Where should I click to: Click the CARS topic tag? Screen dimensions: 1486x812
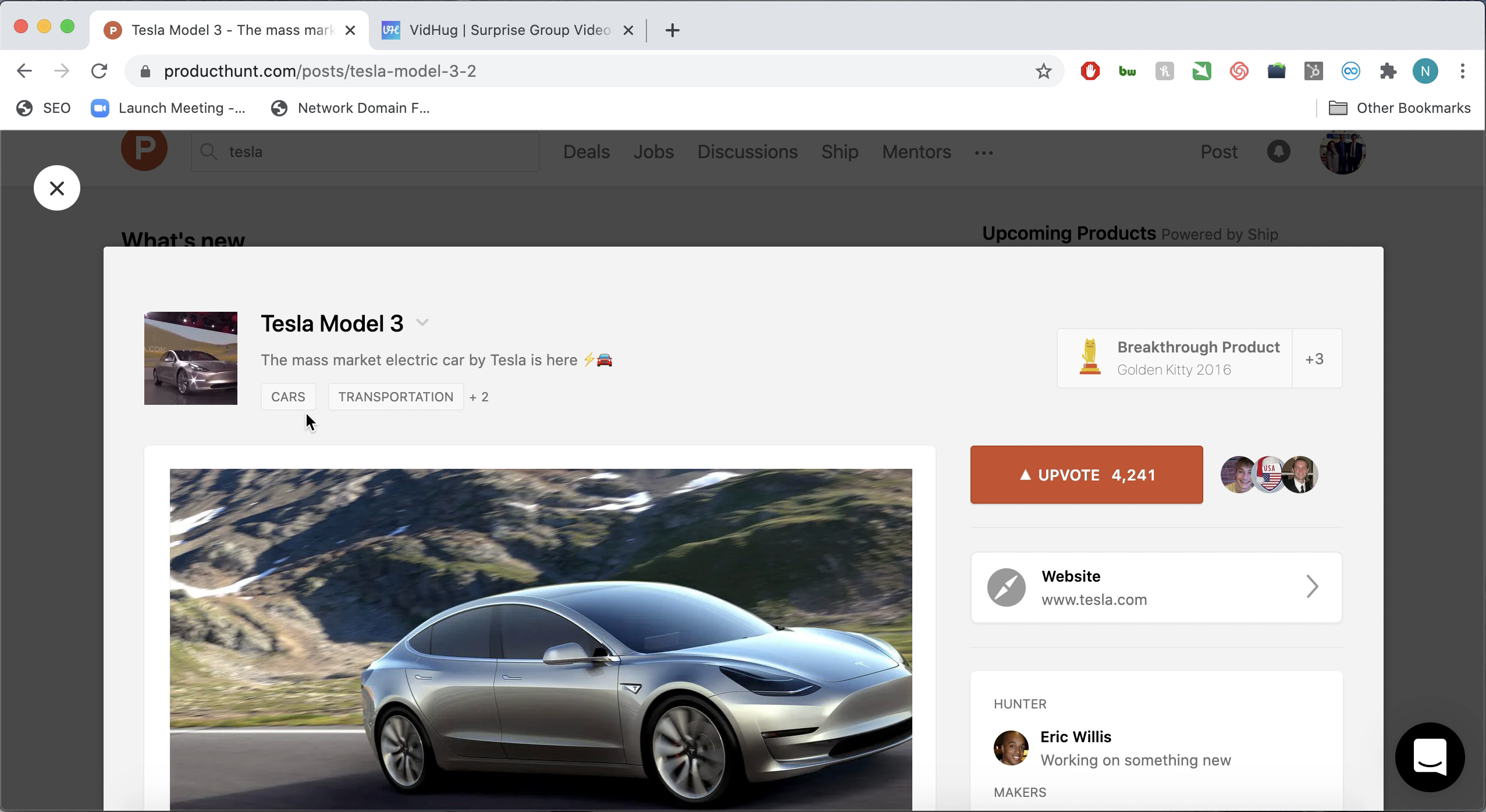288,397
